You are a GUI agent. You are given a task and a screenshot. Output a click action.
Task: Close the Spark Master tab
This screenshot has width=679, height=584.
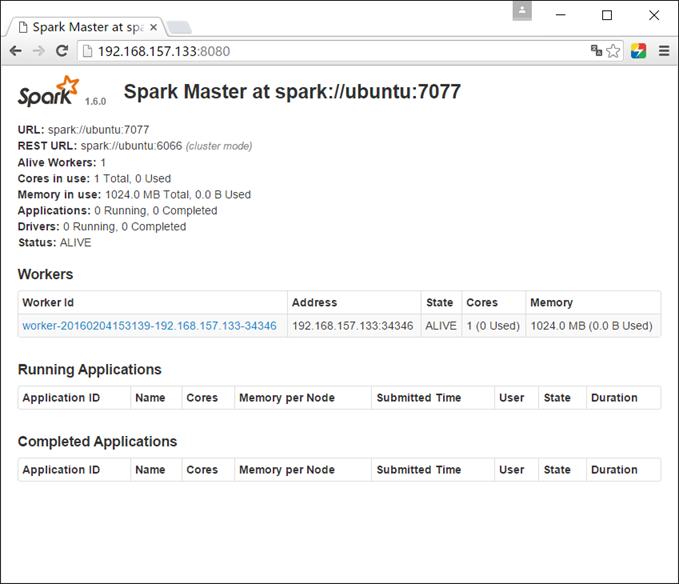(x=153, y=27)
